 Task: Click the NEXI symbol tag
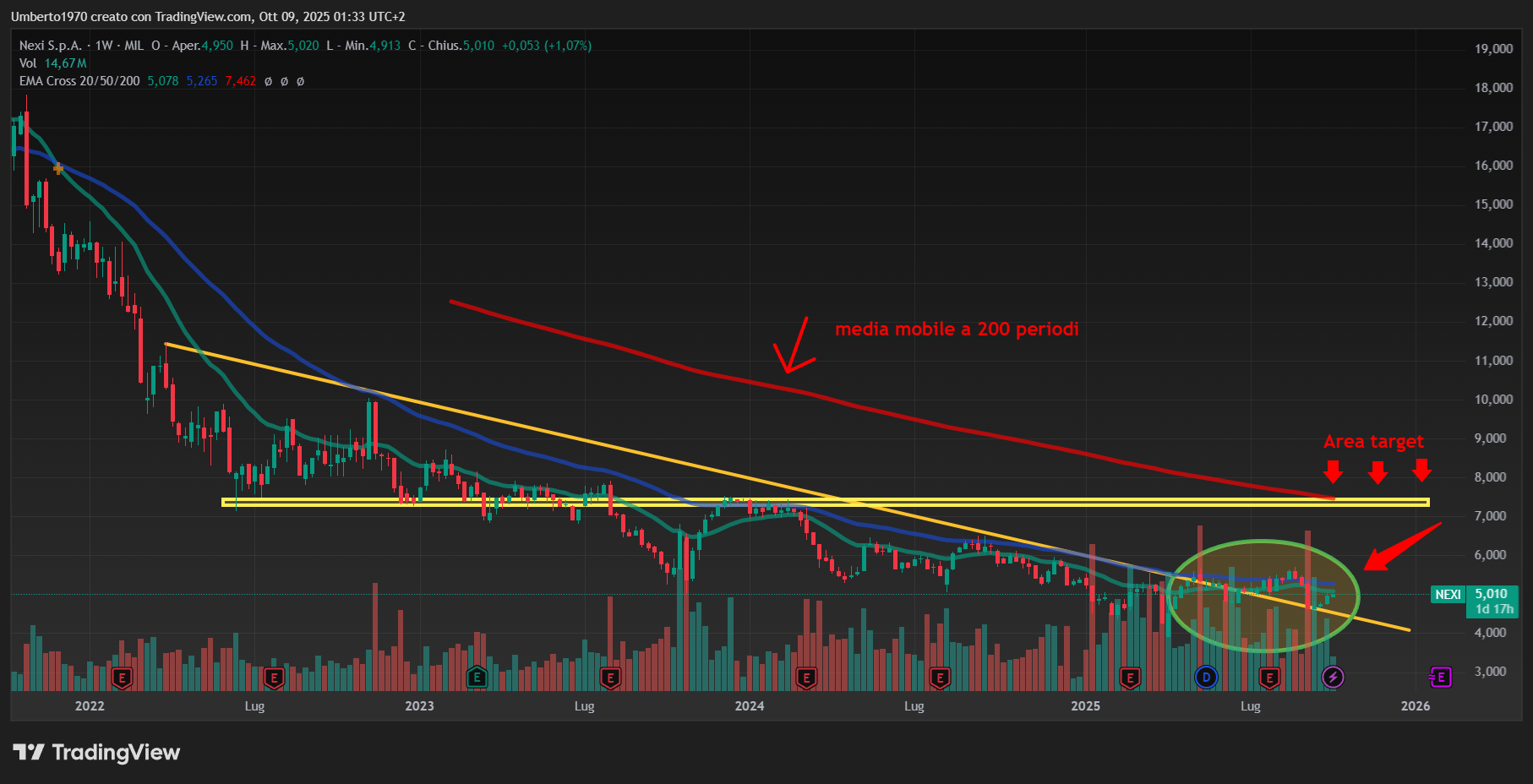point(1448,594)
